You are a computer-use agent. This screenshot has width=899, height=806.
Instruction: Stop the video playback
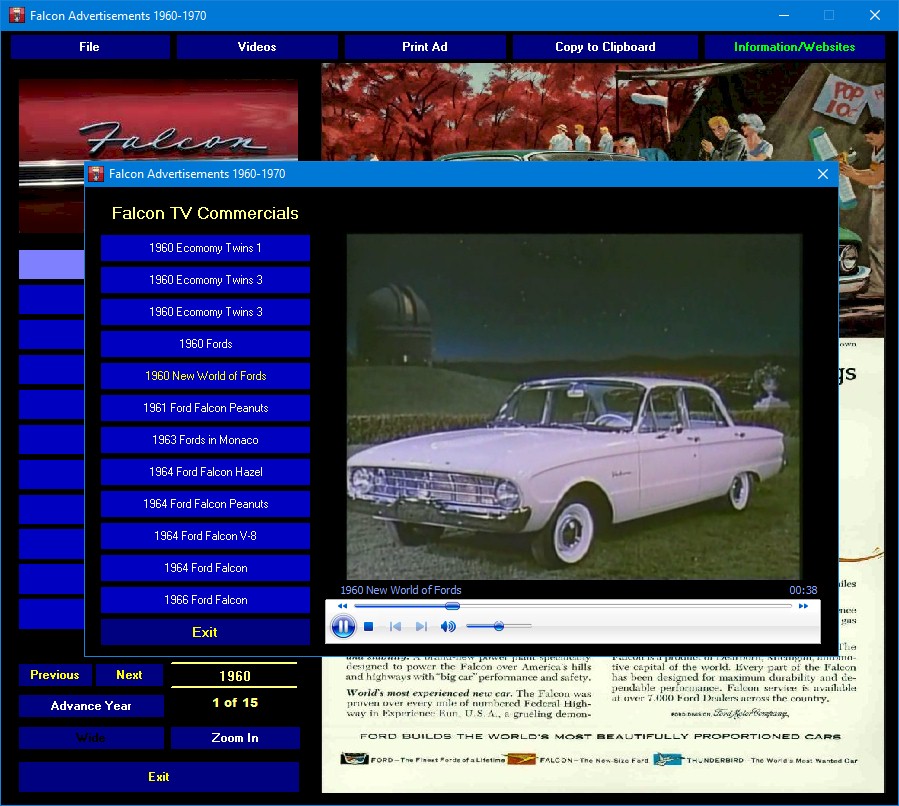click(x=369, y=627)
